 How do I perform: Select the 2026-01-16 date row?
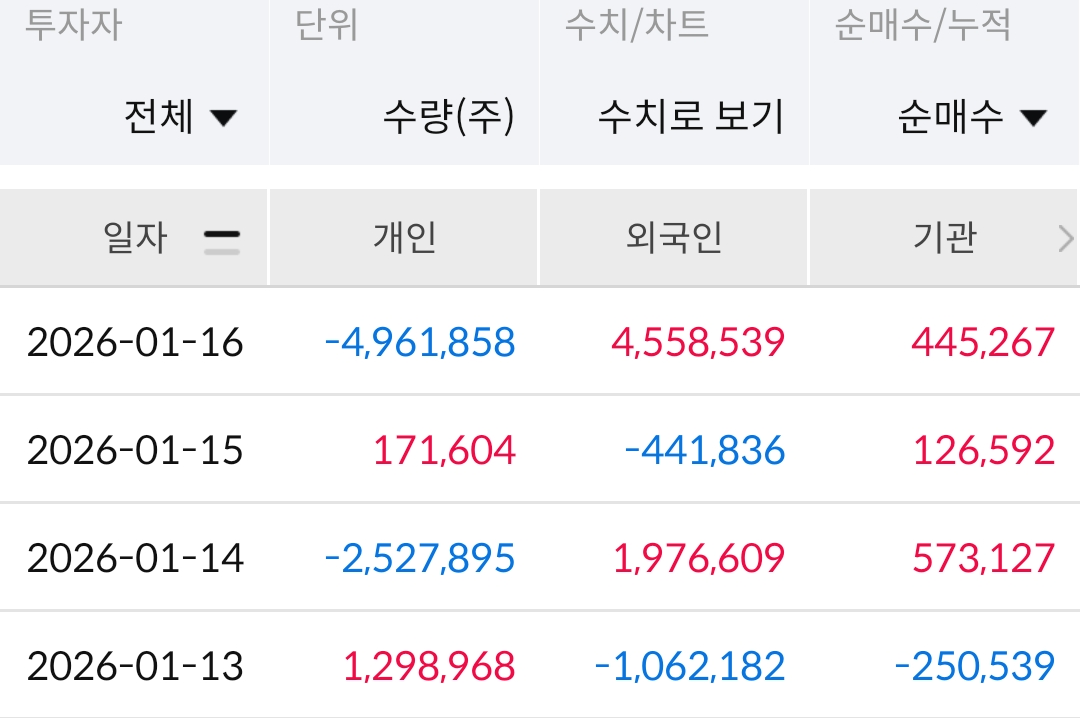tap(135, 342)
